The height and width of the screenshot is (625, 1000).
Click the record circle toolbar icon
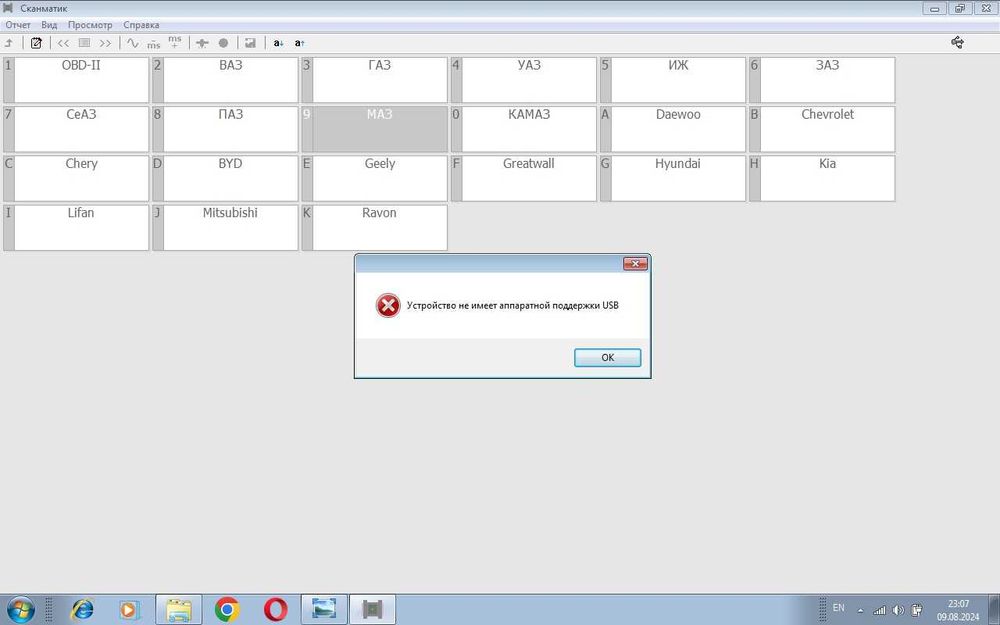(x=223, y=43)
